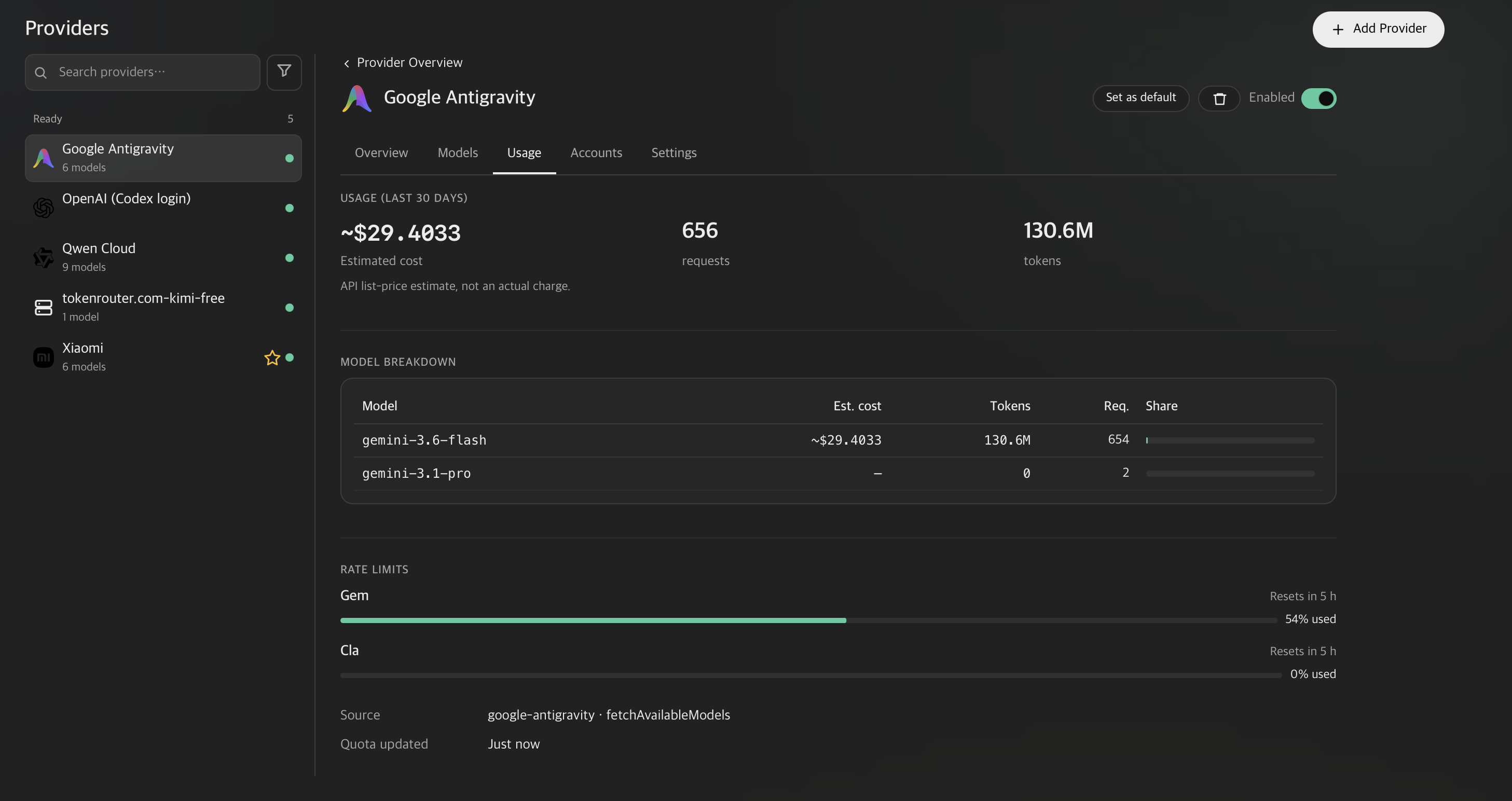Click the OpenAI logo icon
The image size is (1512, 801).
click(44, 208)
